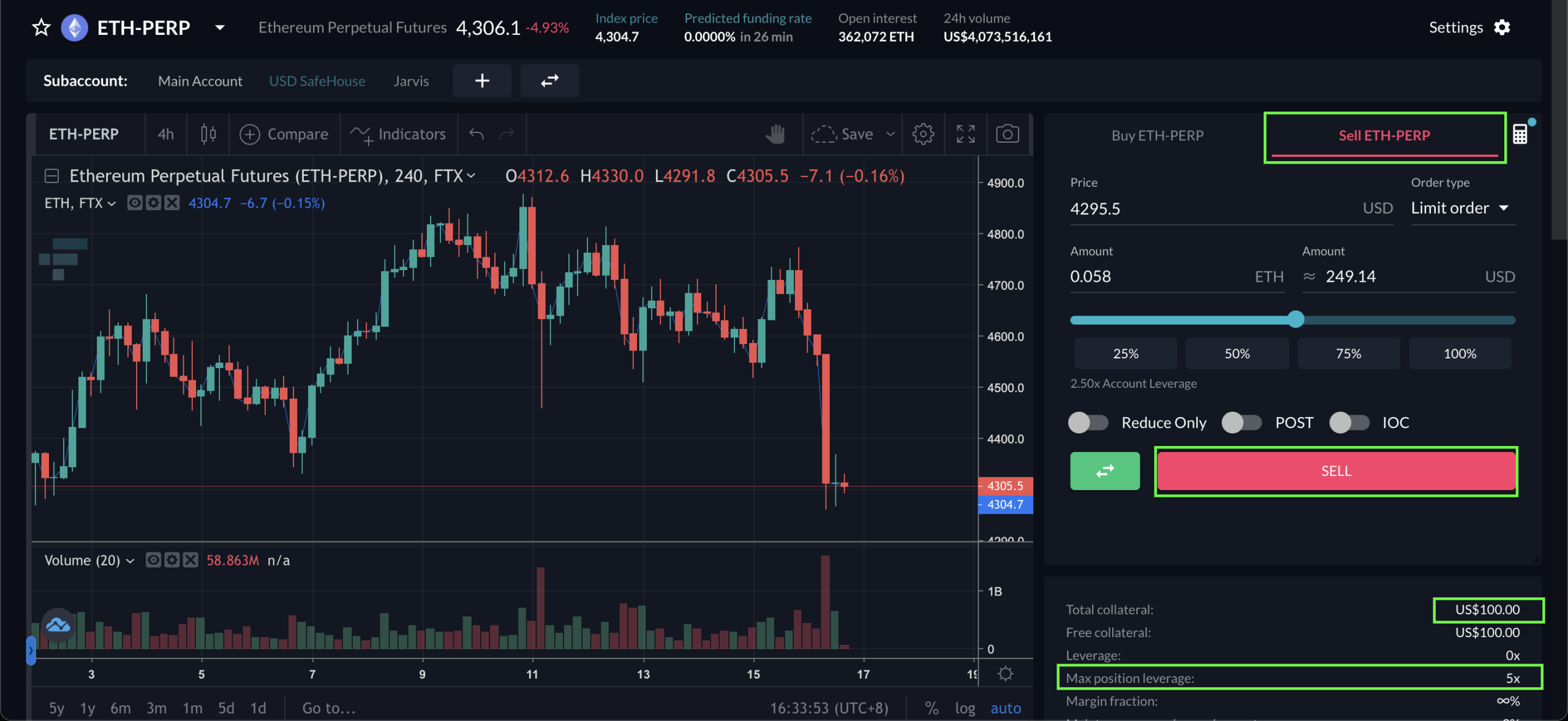
Task: Open the position calculator icon
Action: (x=1520, y=134)
